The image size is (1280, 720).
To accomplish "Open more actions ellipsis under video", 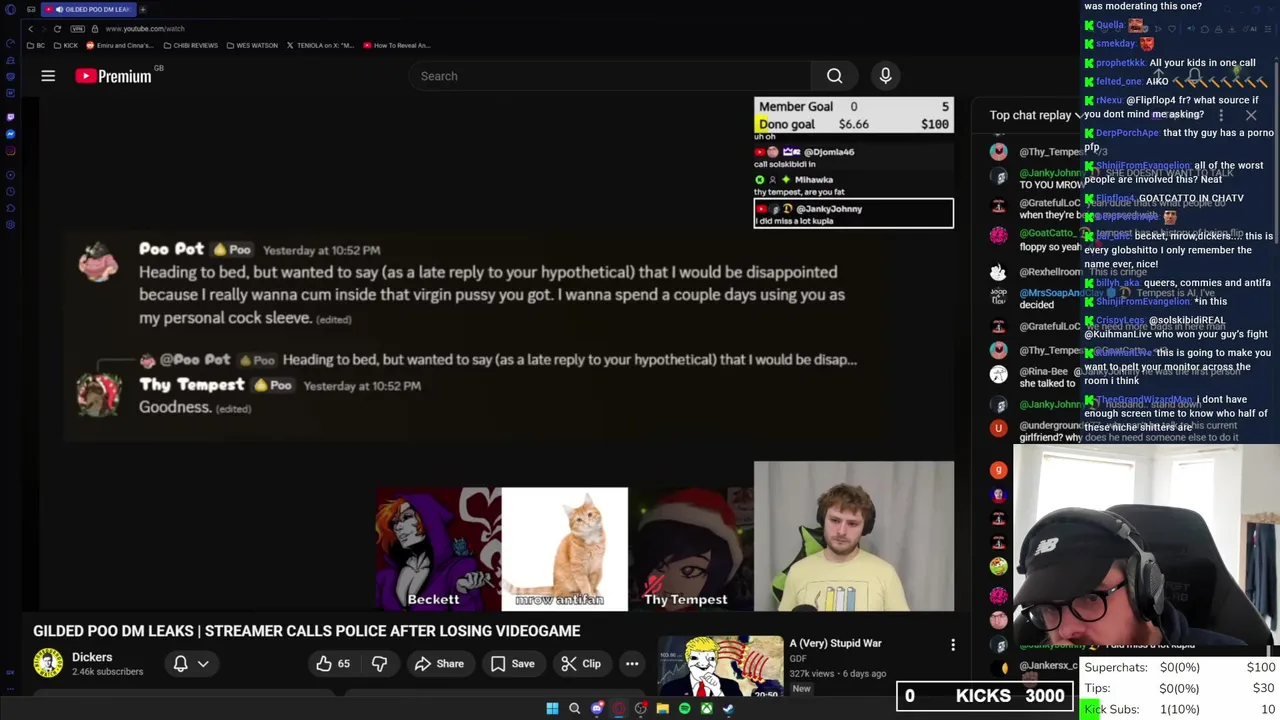I will click(x=632, y=663).
